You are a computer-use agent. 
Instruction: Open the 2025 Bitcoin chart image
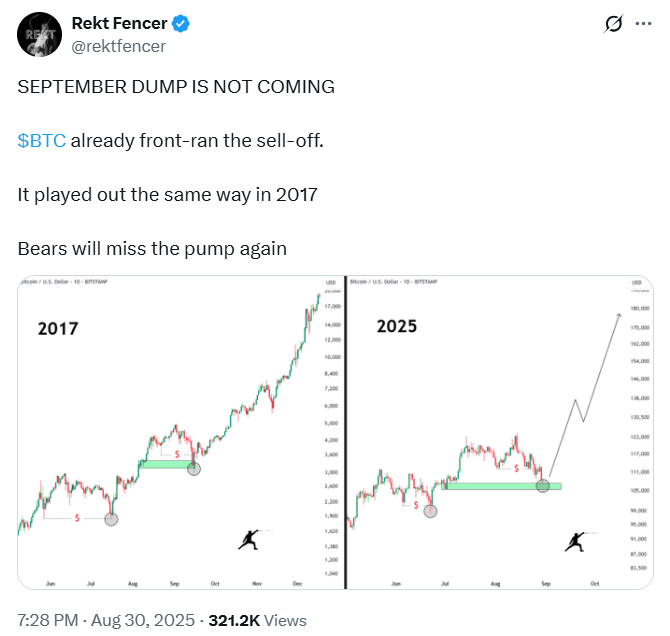click(500, 432)
